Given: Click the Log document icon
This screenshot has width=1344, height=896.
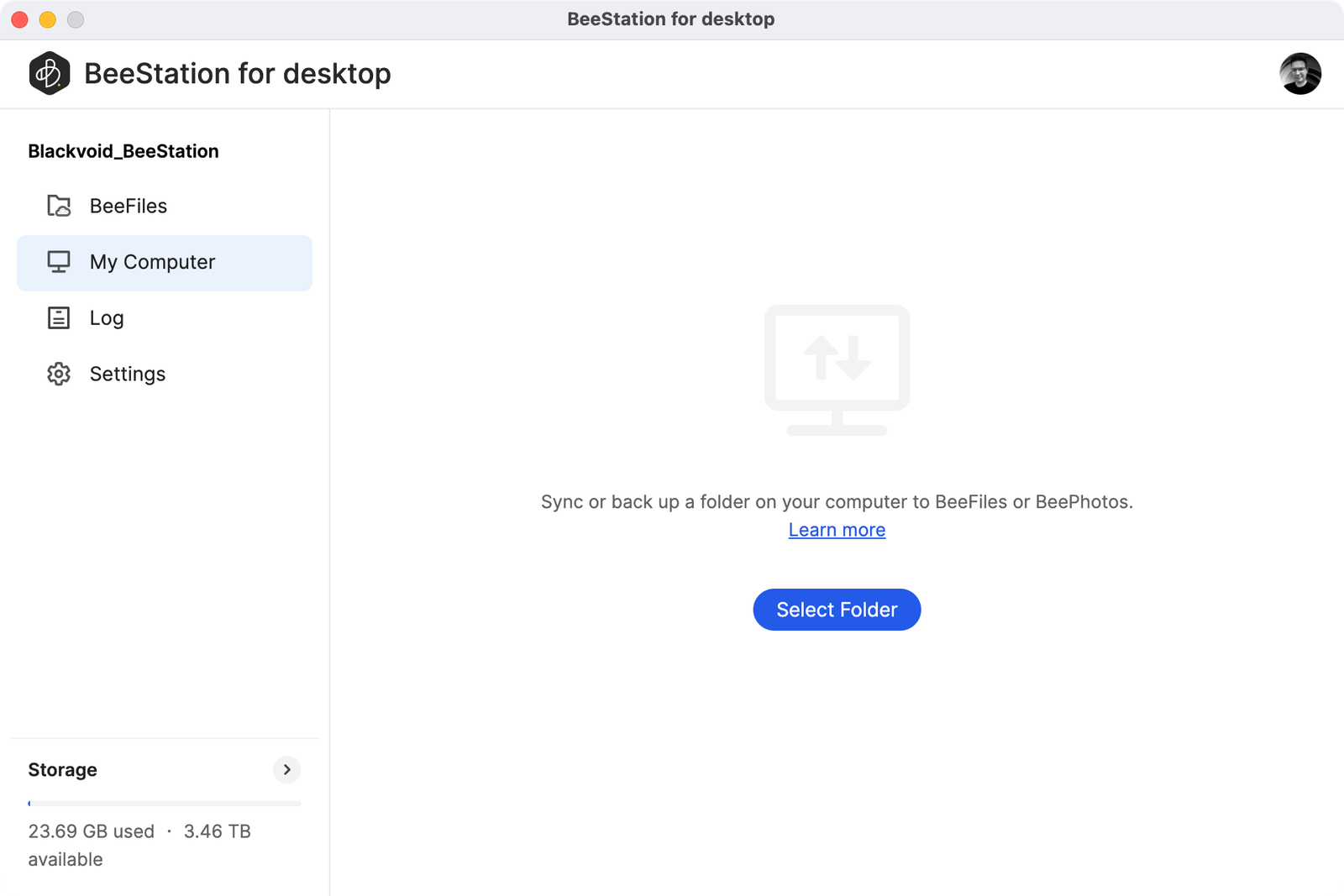Looking at the screenshot, I should click(59, 317).
